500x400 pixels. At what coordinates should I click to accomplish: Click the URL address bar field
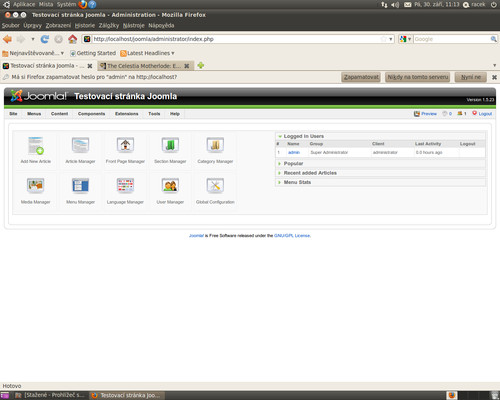point(237,39)
